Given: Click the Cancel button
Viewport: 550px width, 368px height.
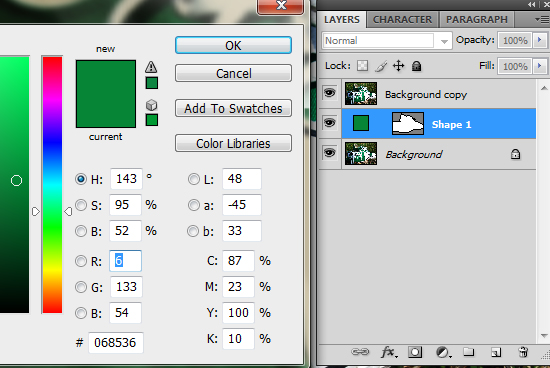Looking at the screenshot, I should (233, 73).
